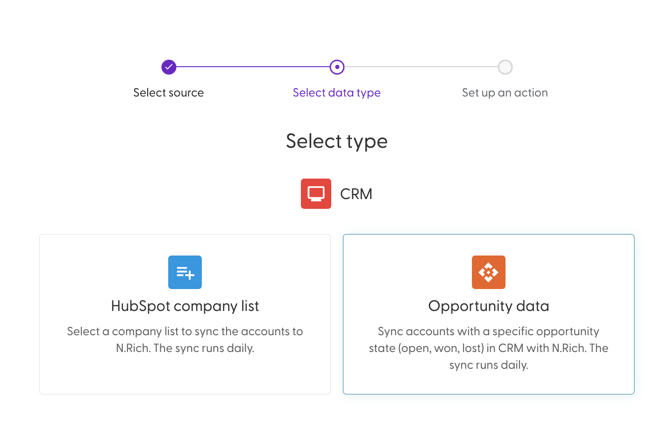Screen dimensions: 670x428
Task: Click the 'Opportunity data' title text
Action: (488, 306)
